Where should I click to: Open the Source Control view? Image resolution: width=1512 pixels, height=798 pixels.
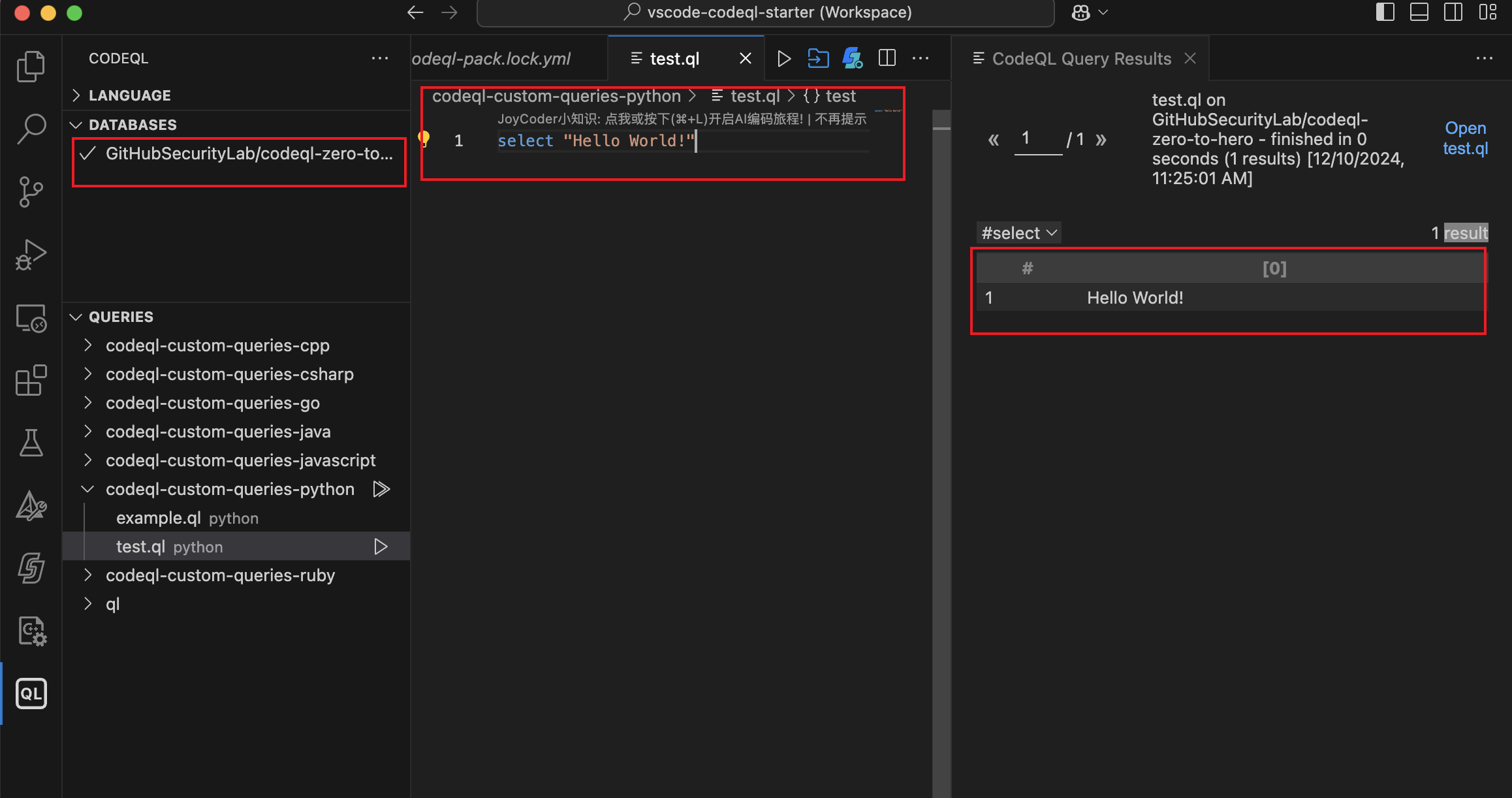point(31,192)
